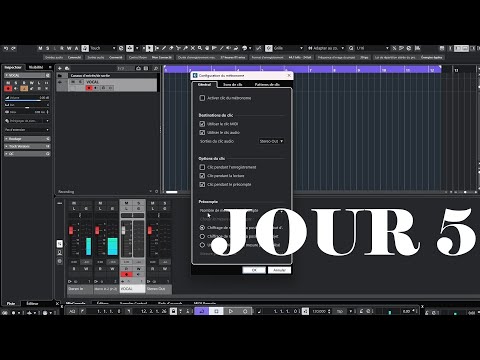The width and height of the screenshot is (480, 360).
Task: Click the metronome click toggle in transport
Action: tap(305, 311)
